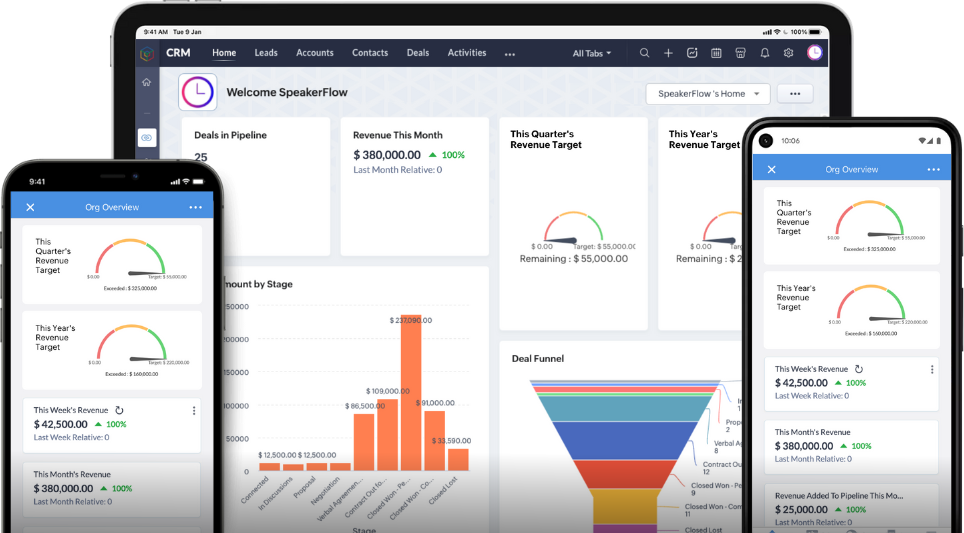Image resolution: width=964 pixels, height=533 pixels.
Task: Click left phone This Year's Revenue Target gauge
Action: [131, 344]
